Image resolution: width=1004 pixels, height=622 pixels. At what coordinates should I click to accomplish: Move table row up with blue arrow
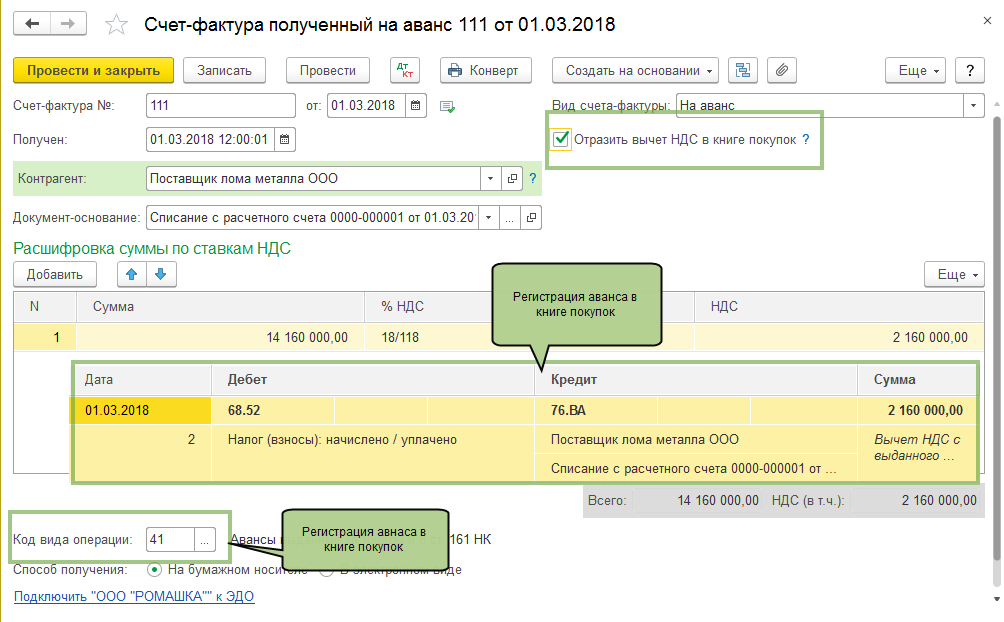[132, 274]
